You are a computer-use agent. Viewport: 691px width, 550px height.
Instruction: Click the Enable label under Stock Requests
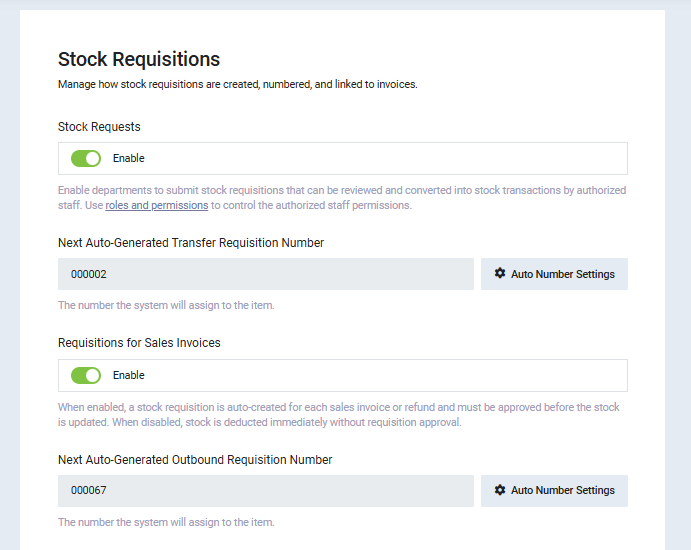point(129,158)
